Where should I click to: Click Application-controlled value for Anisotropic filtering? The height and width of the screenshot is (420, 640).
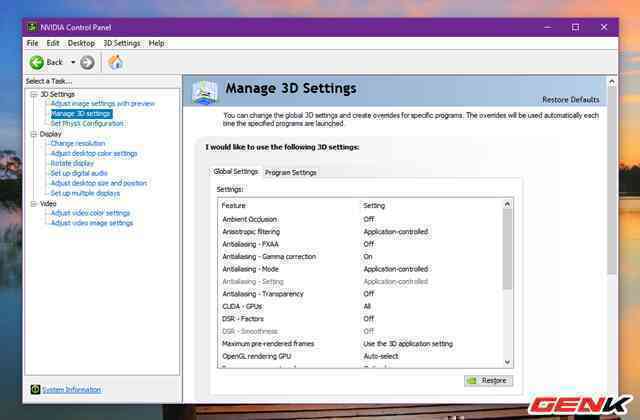(x=396, y=232)
